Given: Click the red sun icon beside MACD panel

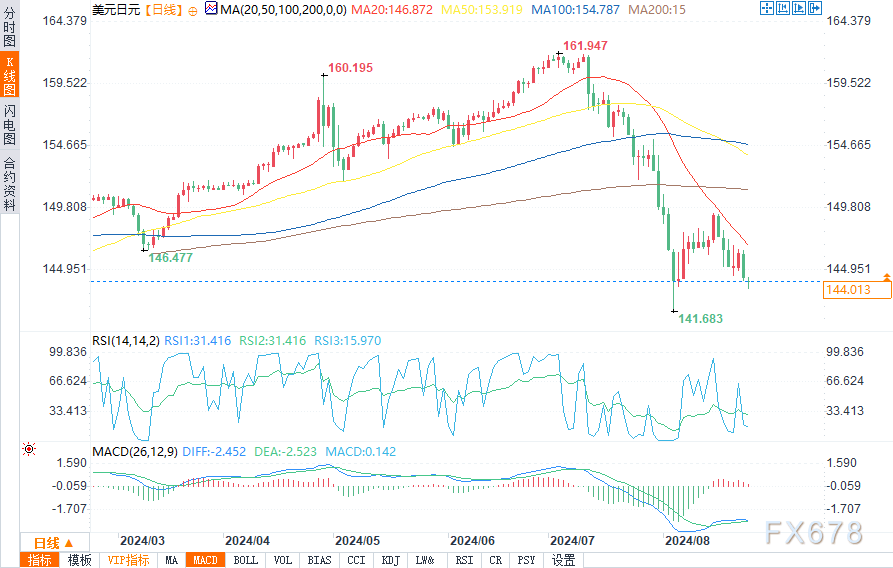Looking at the screenshot, I should pyautogui.click(x=28, y=450).
